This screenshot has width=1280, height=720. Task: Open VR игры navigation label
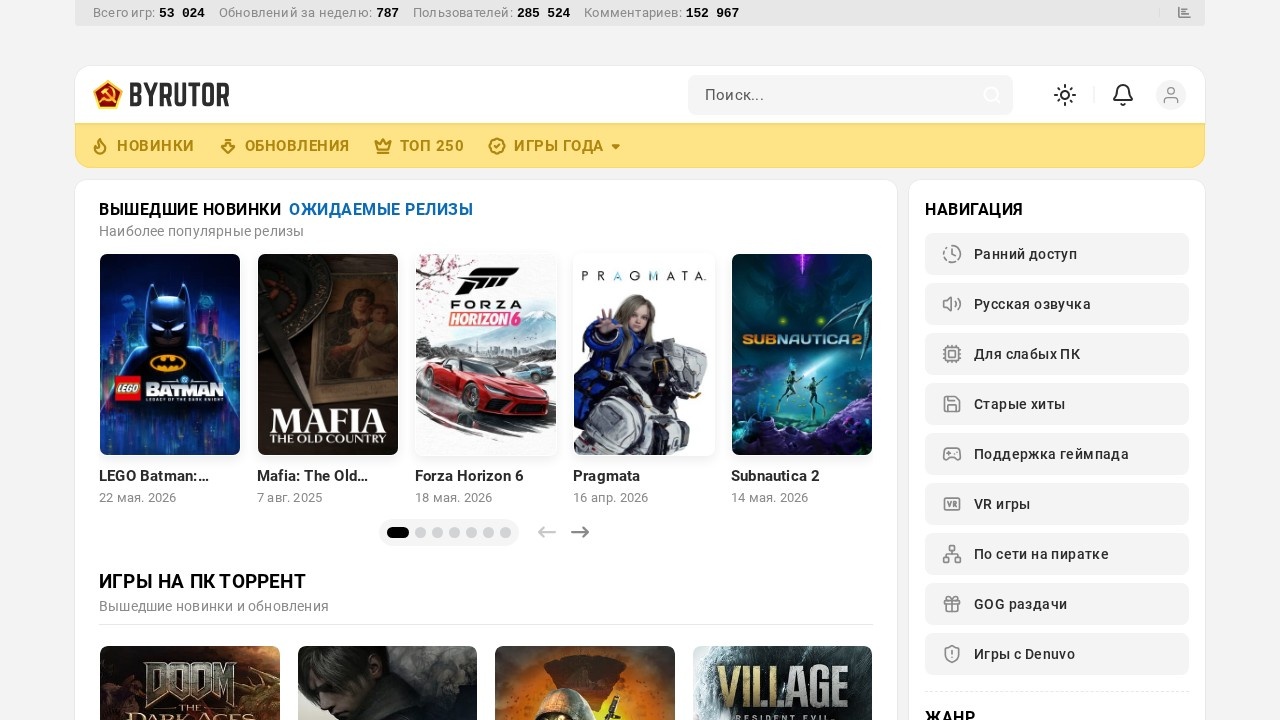coord(1002,504)
